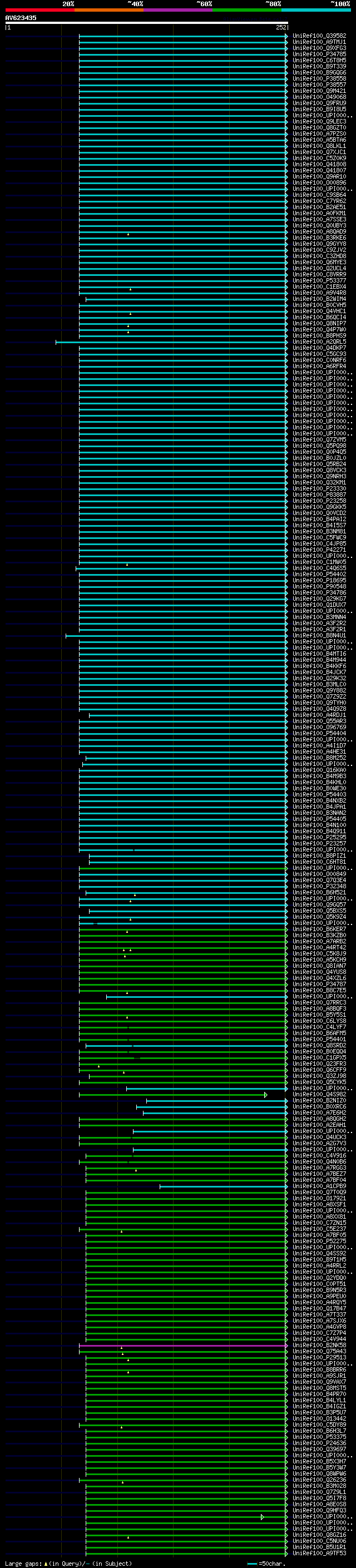The width and height of the screenshot is (356, 1568).
Task: Click the cyan 50char scale bar
Action: coord(253,1564)
